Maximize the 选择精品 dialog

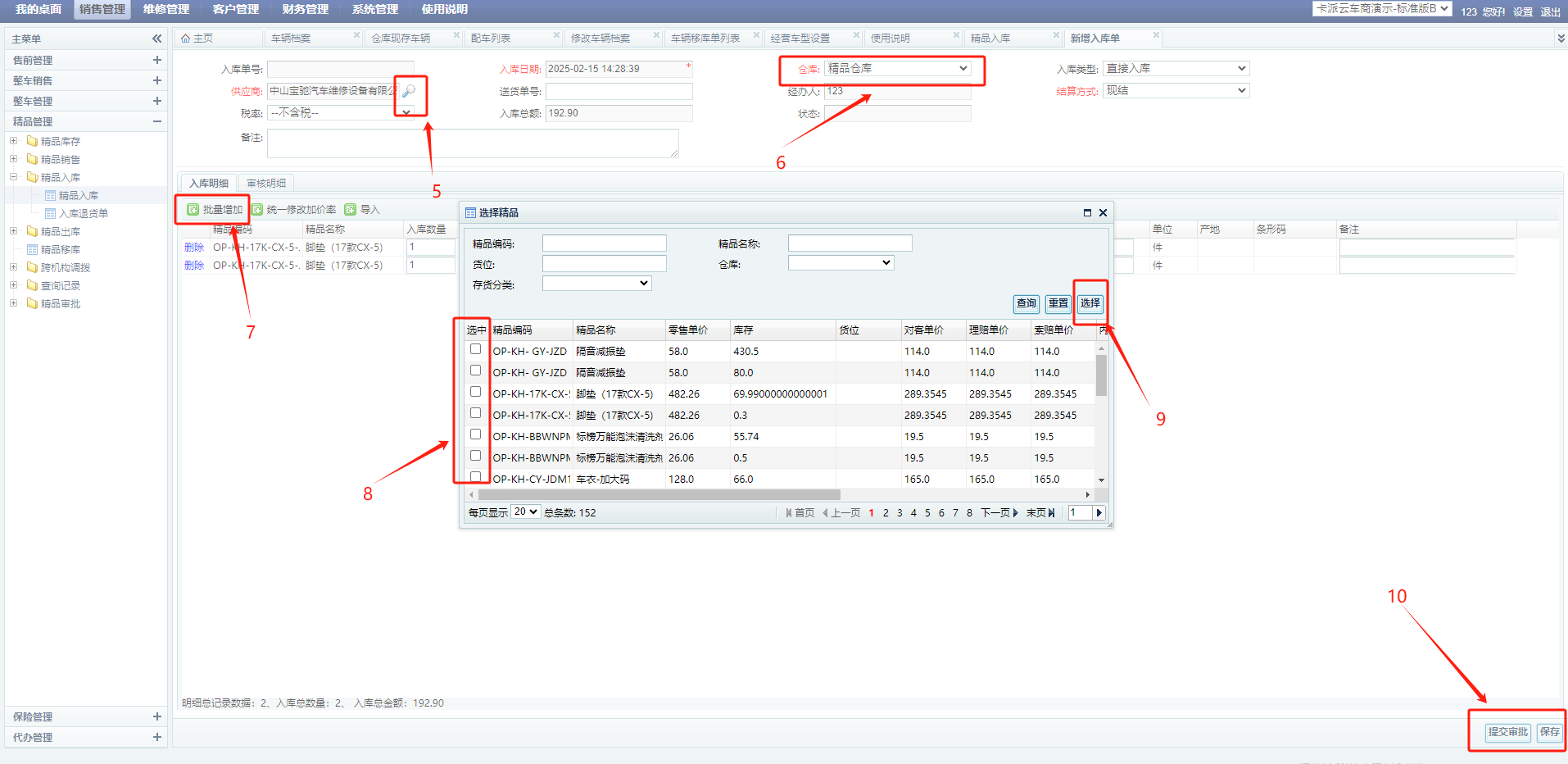point(1087,213)
